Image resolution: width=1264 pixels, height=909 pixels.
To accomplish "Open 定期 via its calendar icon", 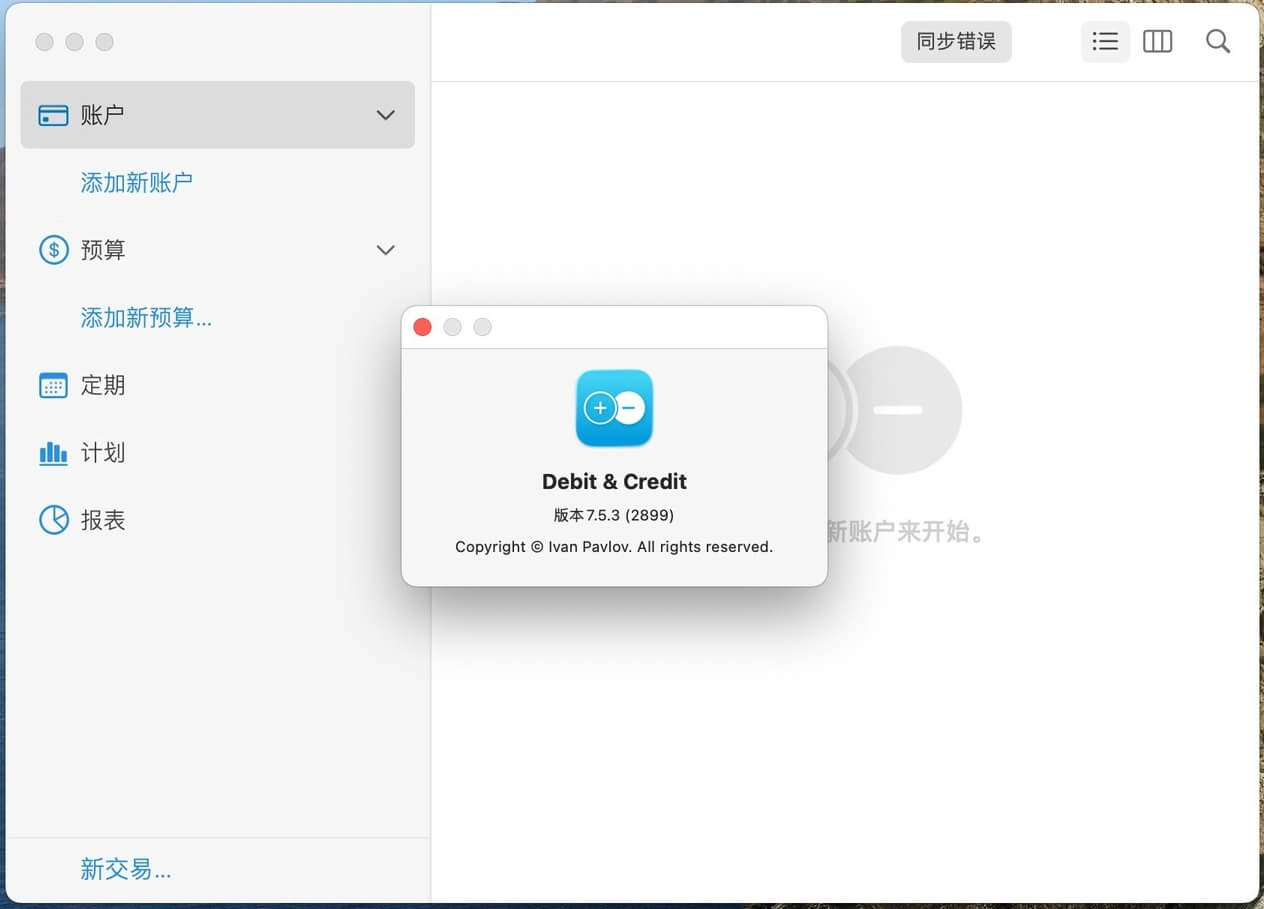I will pos(53,386).
